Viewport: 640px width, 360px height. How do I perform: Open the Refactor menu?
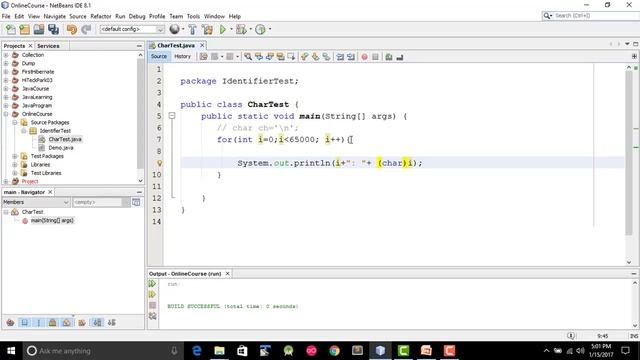click(x=100, y=16)
